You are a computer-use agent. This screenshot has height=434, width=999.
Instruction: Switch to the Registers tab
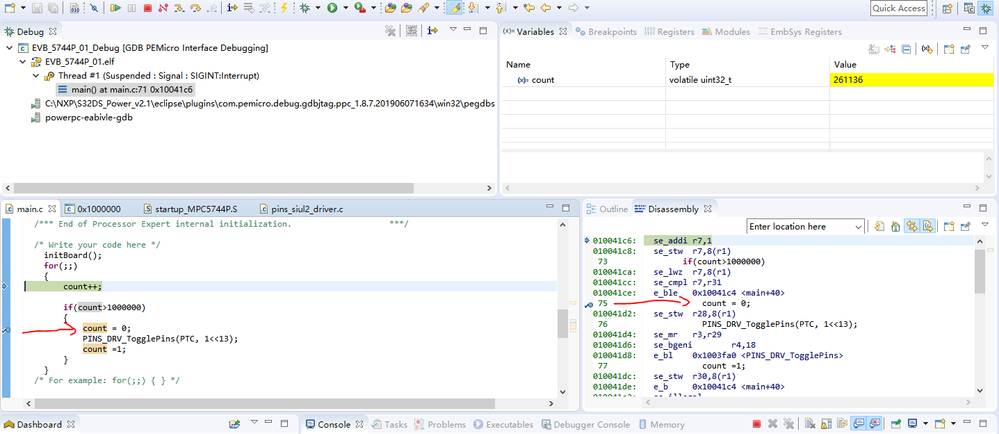point(675,32)
